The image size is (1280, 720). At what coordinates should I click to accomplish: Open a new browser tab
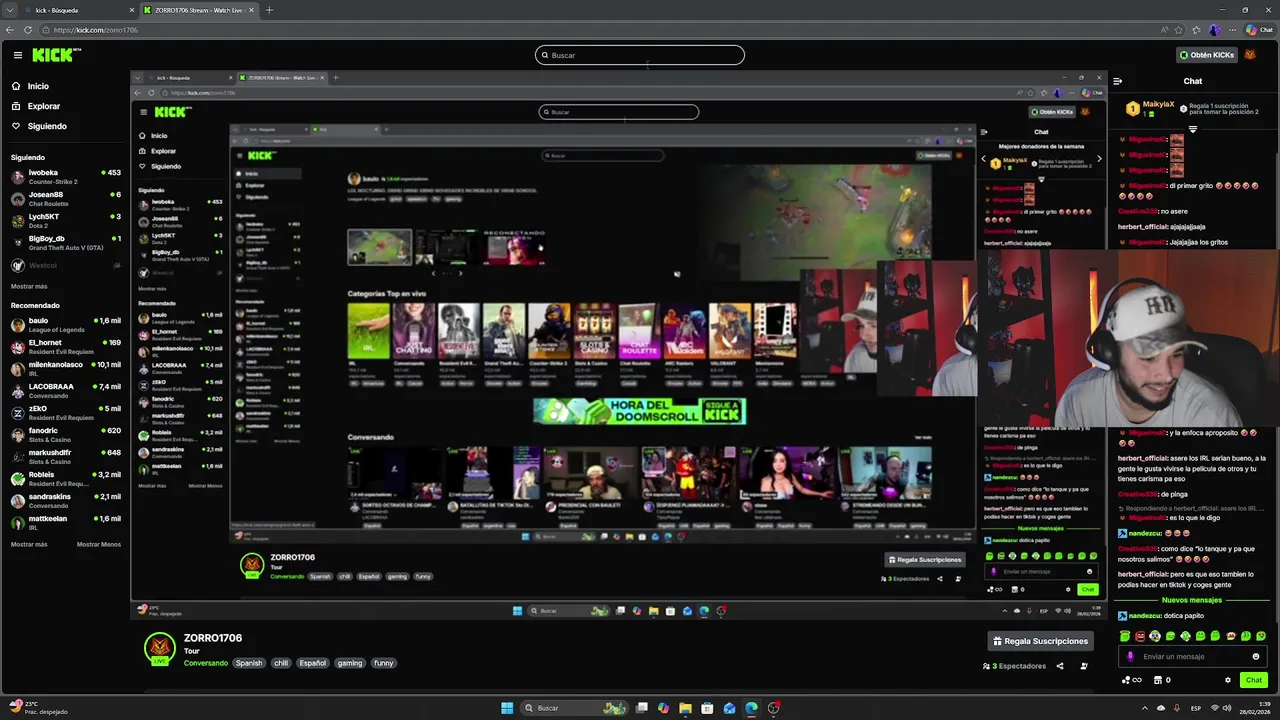click(x=269, y=10)
